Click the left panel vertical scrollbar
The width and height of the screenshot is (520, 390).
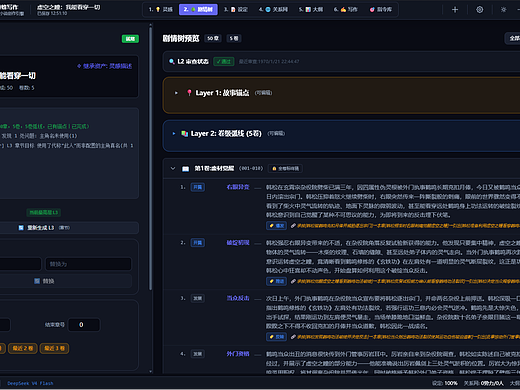(150, 158)
